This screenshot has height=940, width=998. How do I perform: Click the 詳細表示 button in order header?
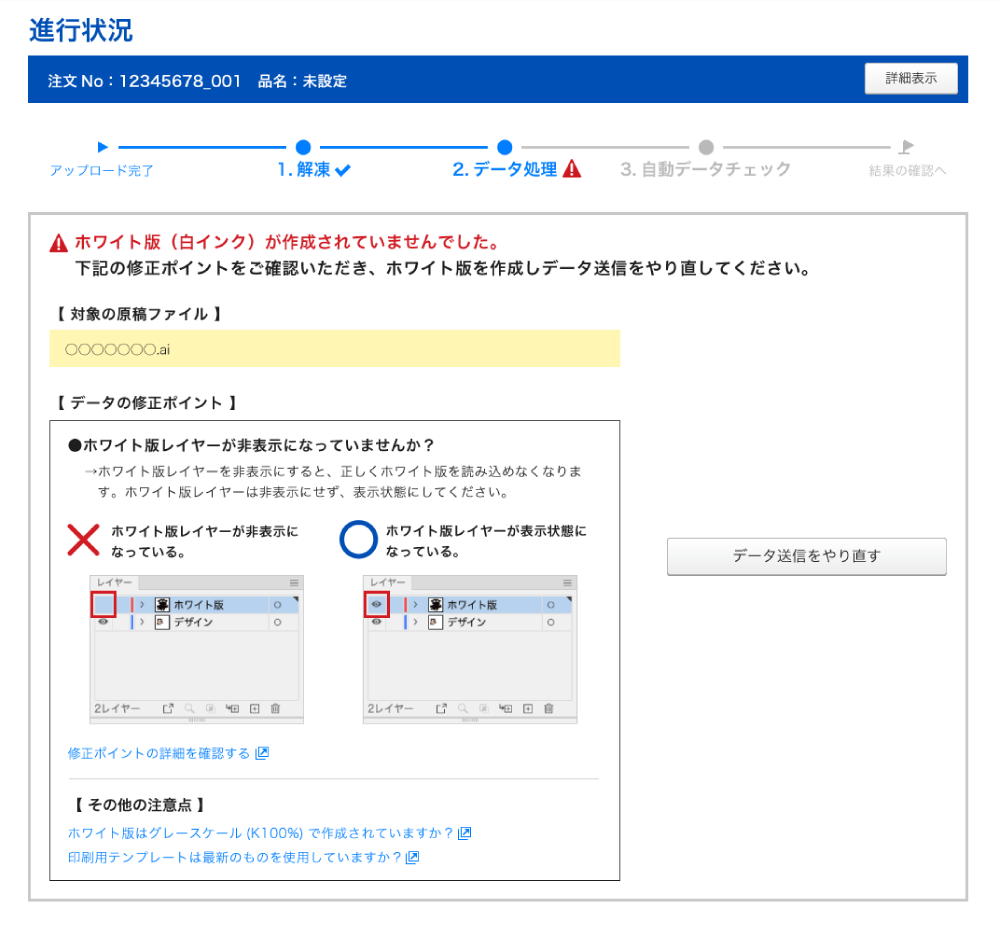[x=910, y=79]
